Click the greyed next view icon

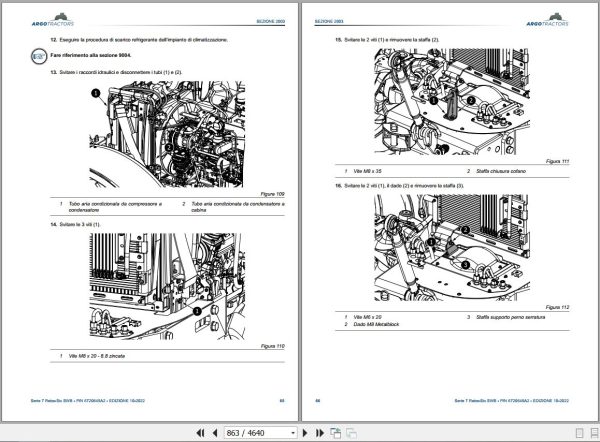click(351, 433)
